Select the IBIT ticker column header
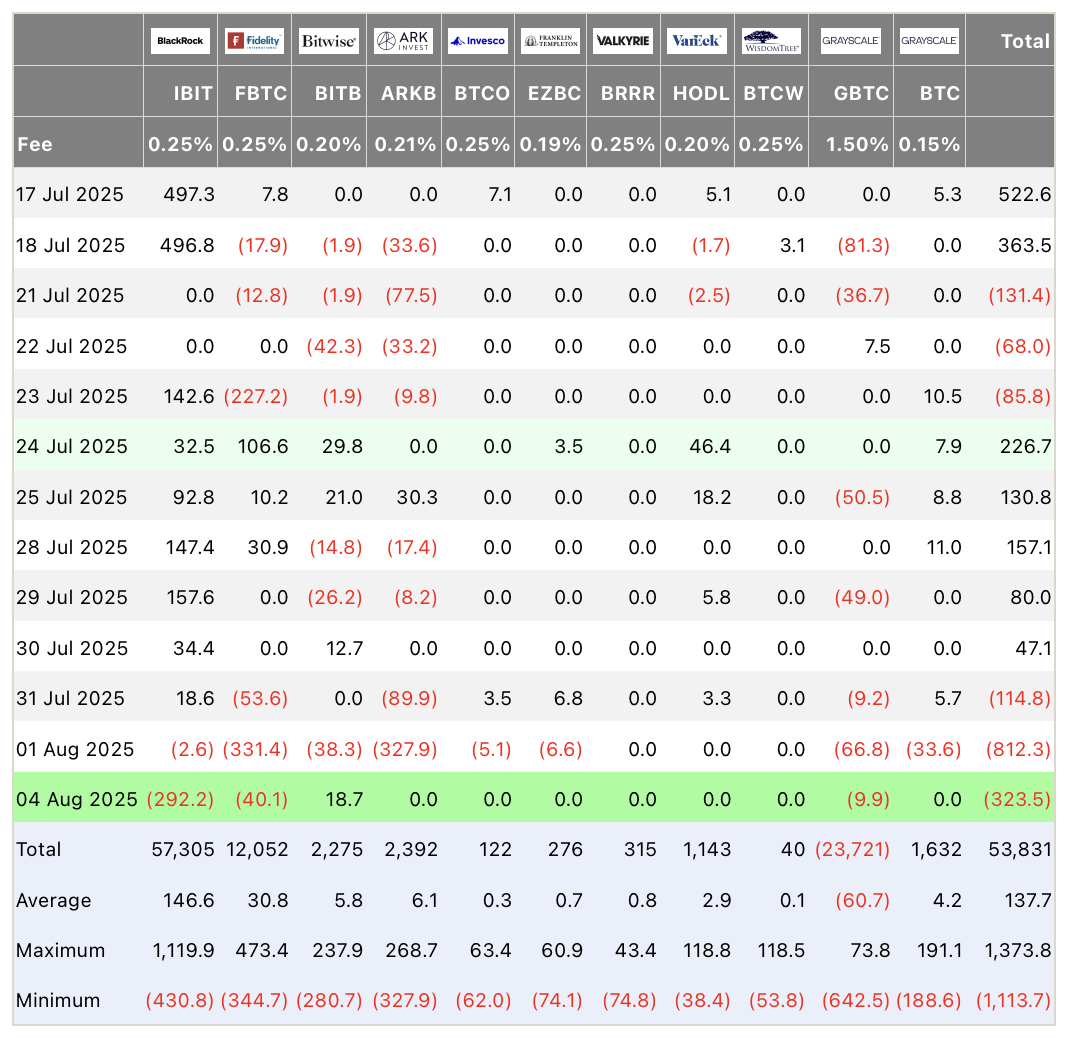This screenshot has width=1070, height=1038. [193, 93]
